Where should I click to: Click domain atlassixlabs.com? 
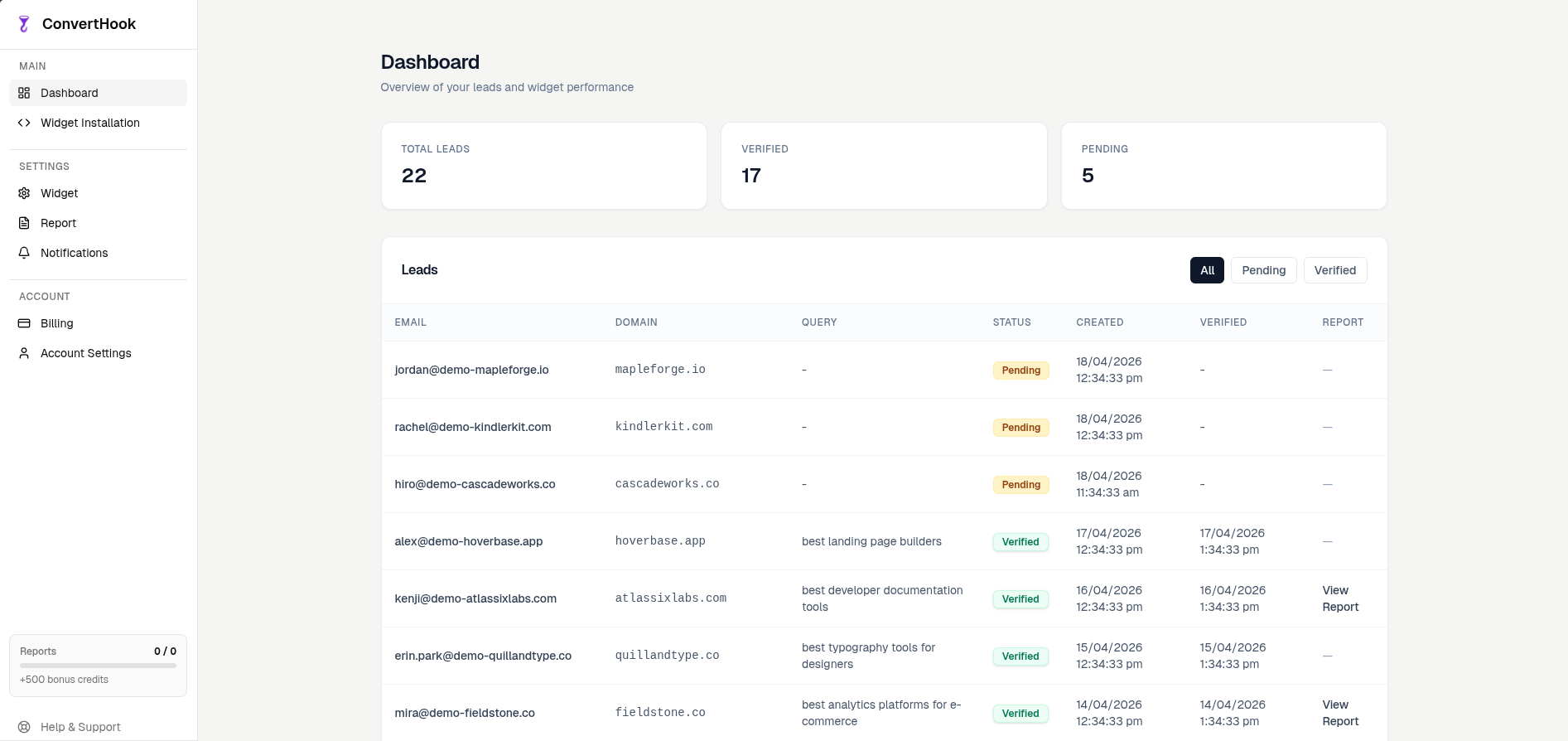670,598
